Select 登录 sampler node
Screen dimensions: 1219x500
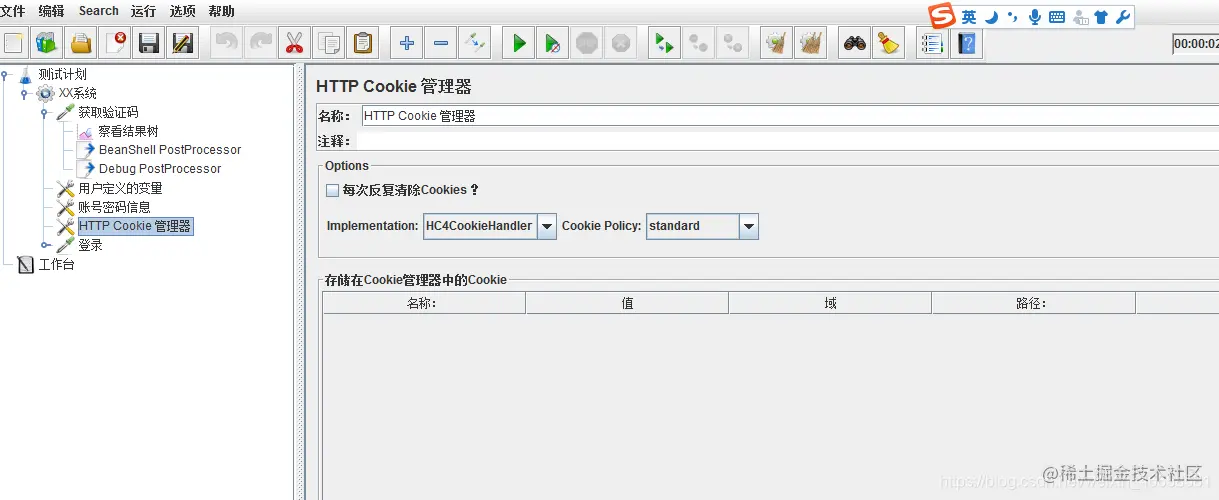(90, 245)
